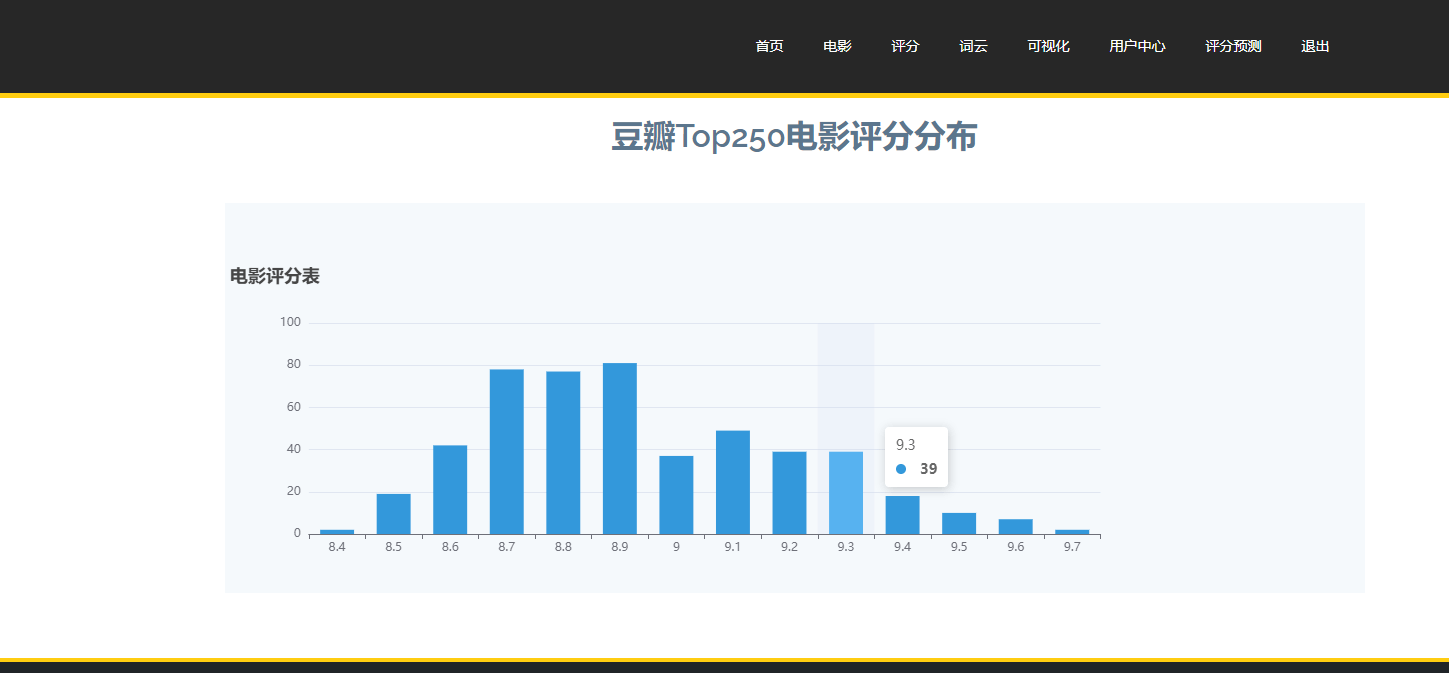The height and width of the screenshot is (673, 1449).
Task: Click the 8.5 rating bar
Action: point(393,514)
